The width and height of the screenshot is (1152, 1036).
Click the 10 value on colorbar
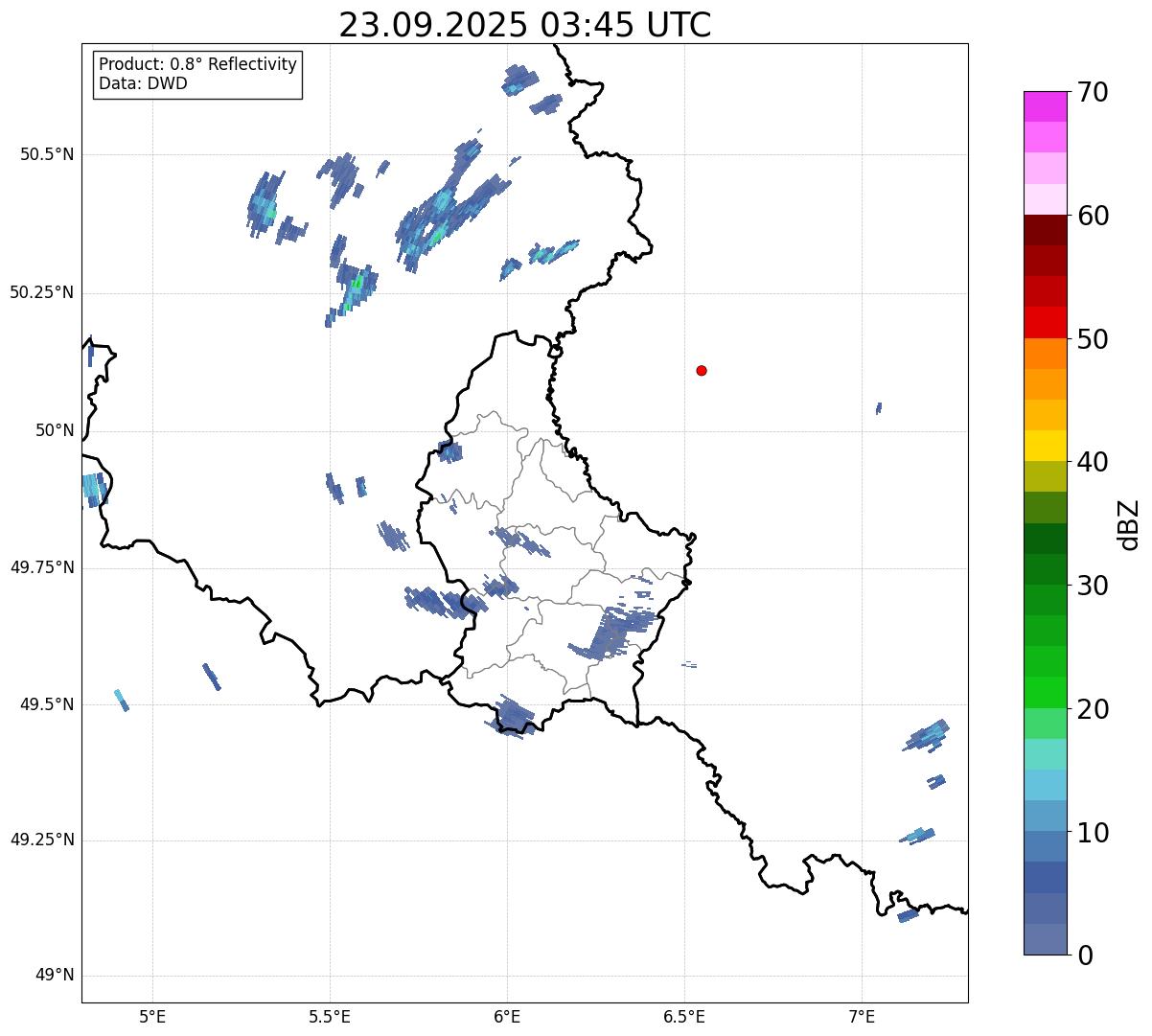click(x=1093, y=832)
